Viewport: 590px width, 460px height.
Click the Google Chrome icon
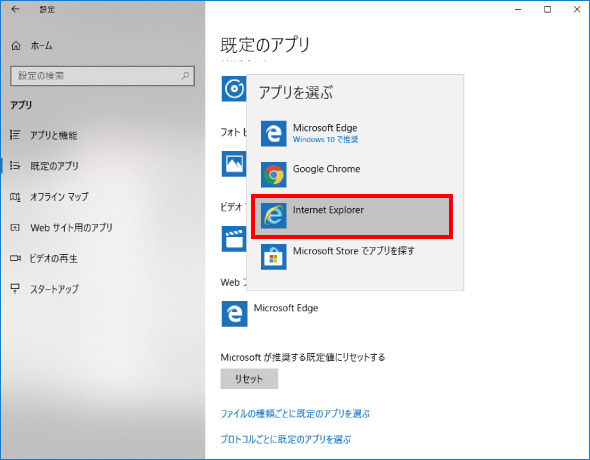pos(274,175)
